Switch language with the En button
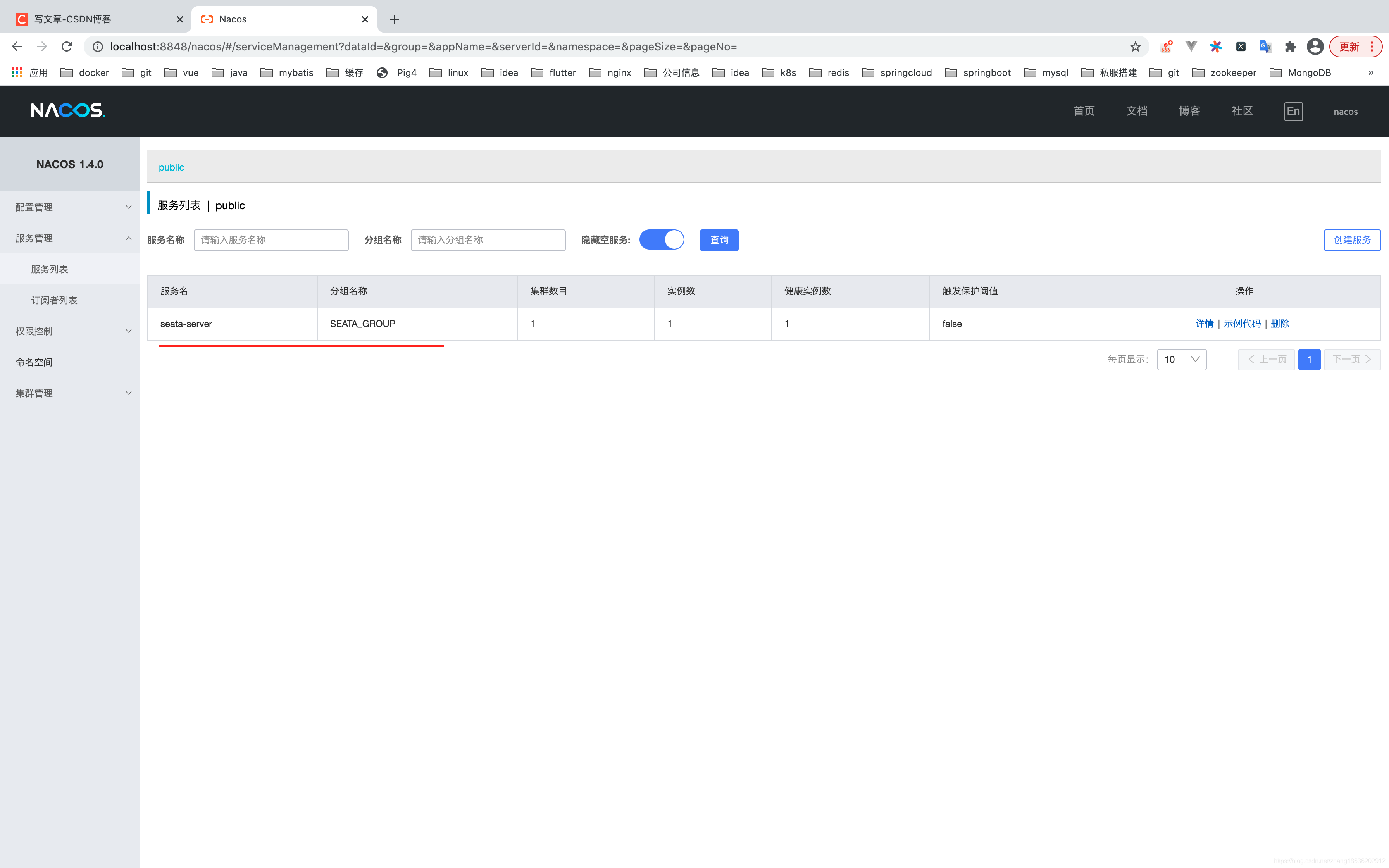This screenshot has height=868, width=1389. pos(1293,111)
